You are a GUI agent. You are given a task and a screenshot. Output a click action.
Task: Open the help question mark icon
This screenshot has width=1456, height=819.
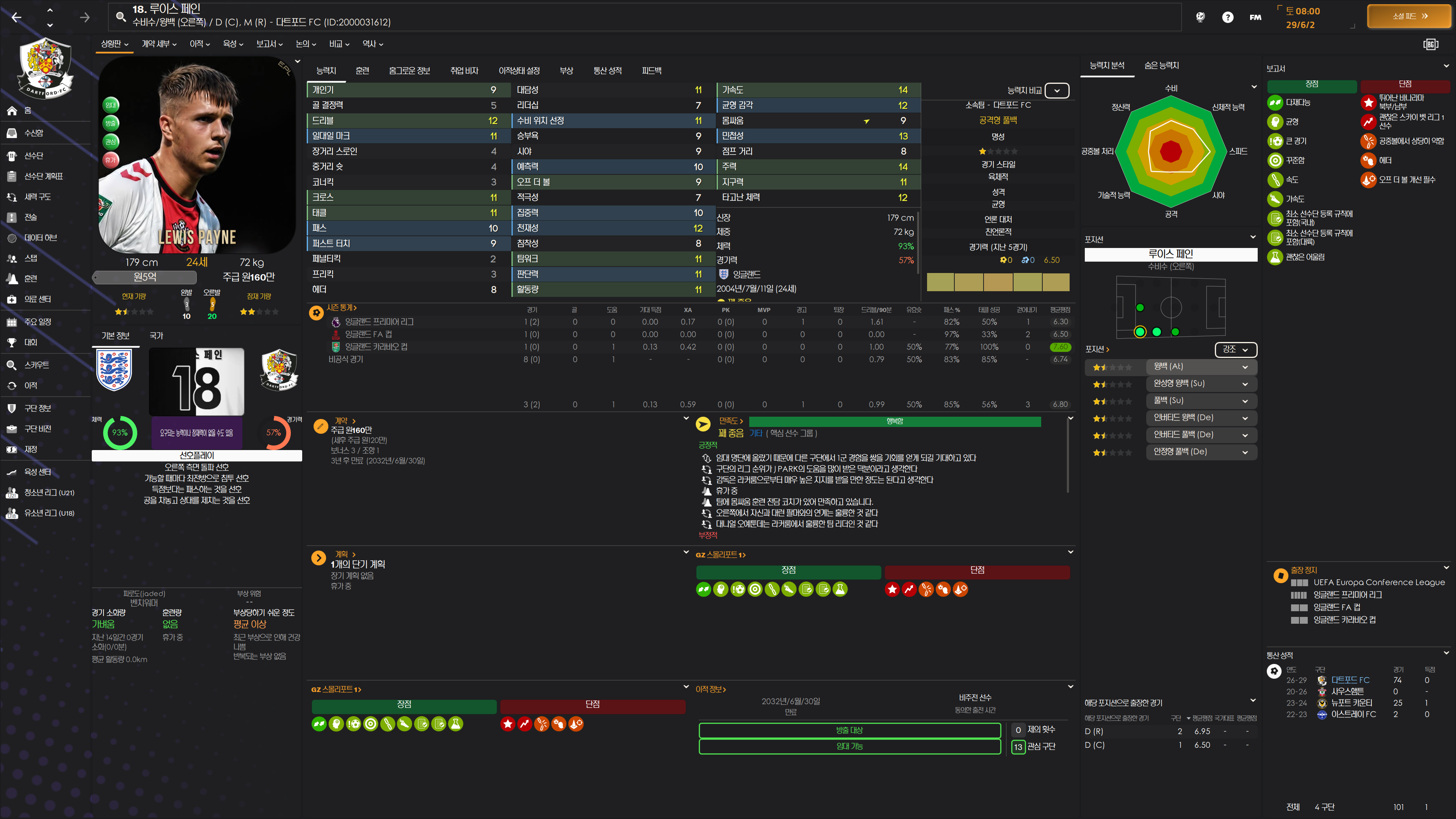tap(1228, 17)
